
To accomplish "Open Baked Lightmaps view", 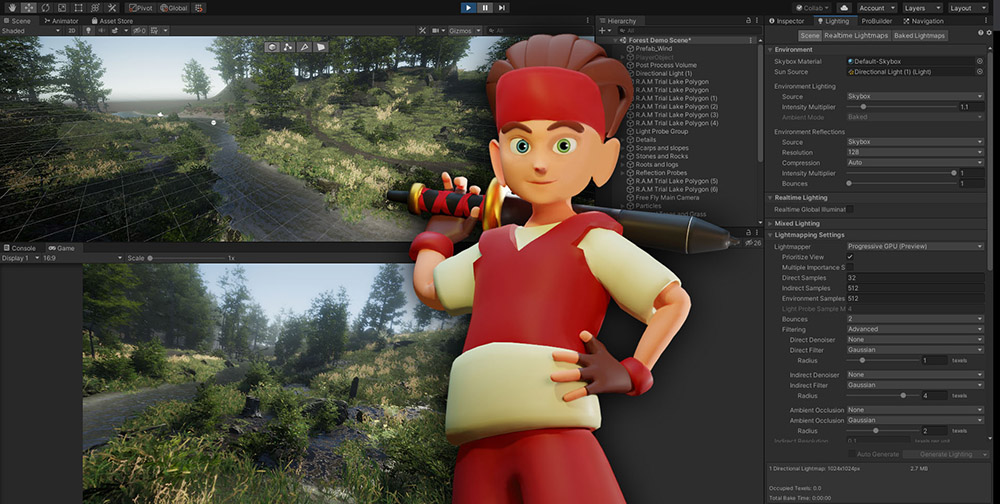I will point(919,36).
